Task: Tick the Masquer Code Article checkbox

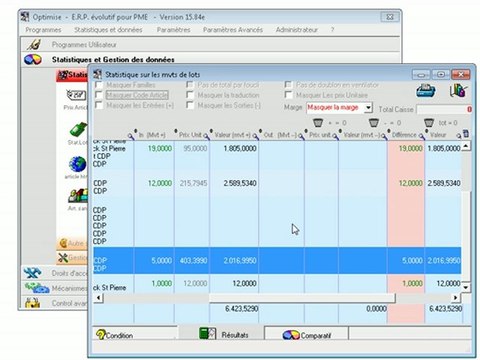Action: [99, 95]
